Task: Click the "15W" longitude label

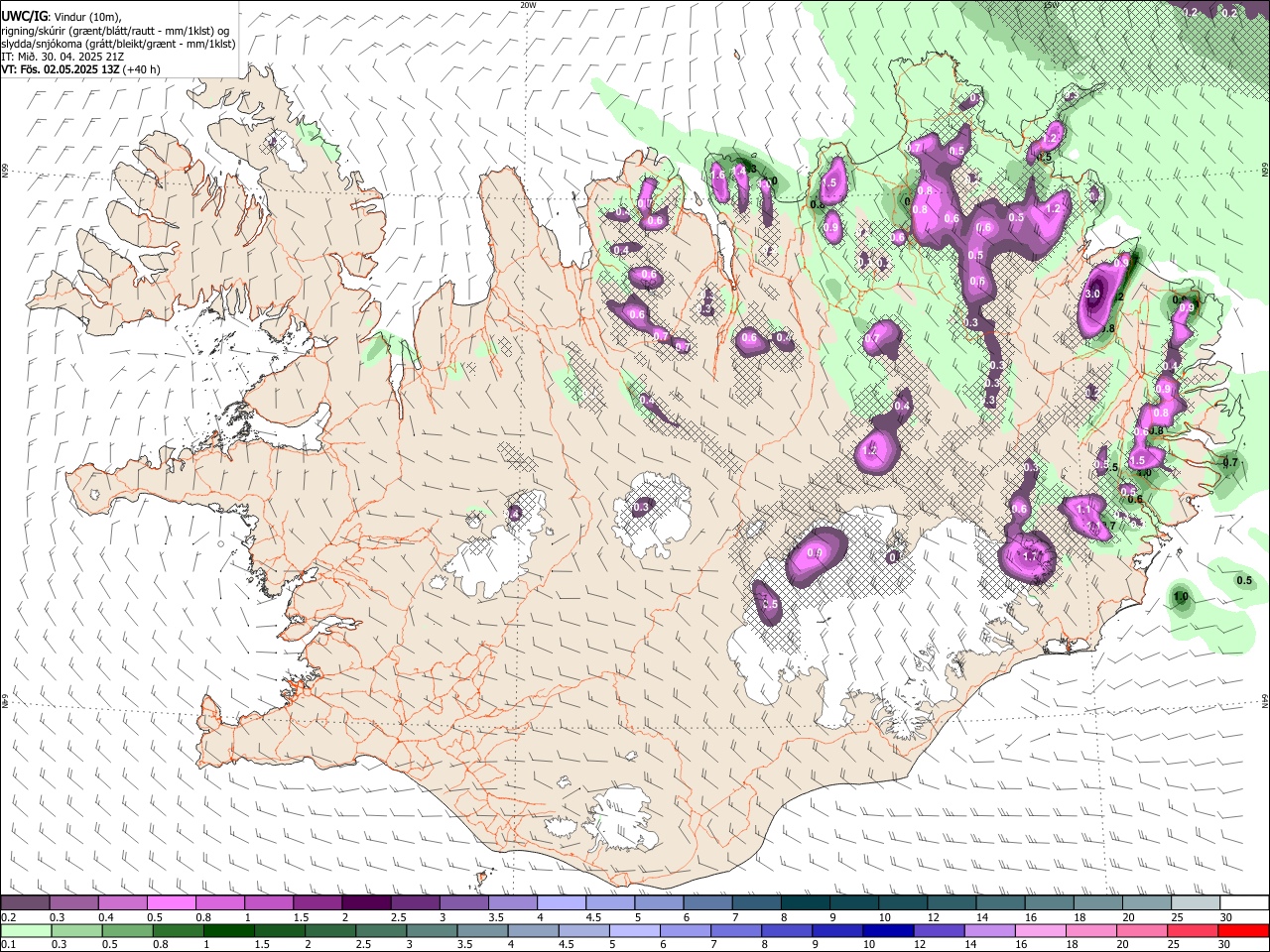Action: (1051, 5)
